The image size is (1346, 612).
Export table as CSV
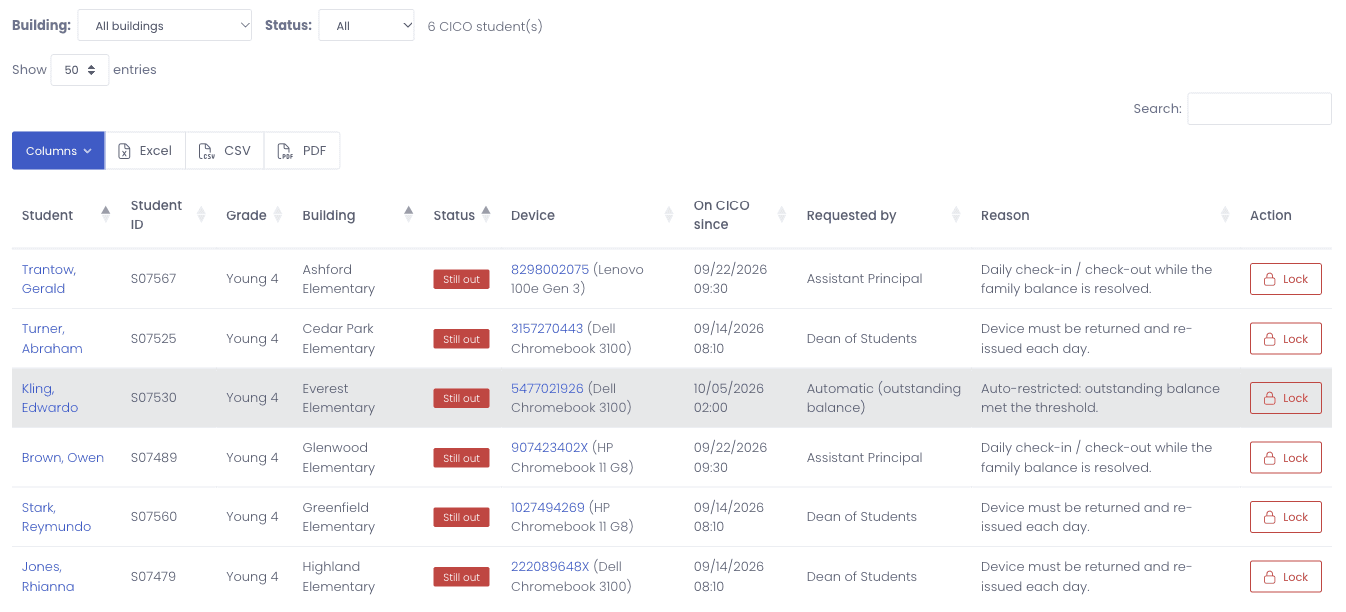[x=225, y=151]
